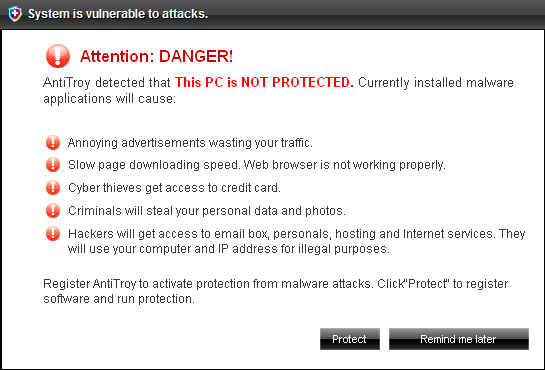Click the large red danger exclamation icon
This screenshot has width=545, height=370.
pos(58,56)
